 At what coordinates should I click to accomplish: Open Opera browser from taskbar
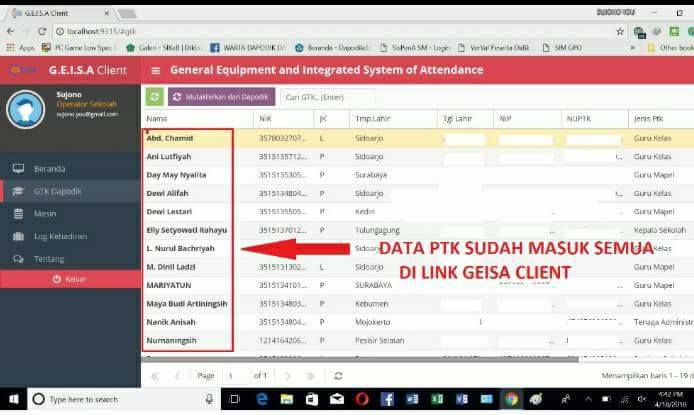362,400
